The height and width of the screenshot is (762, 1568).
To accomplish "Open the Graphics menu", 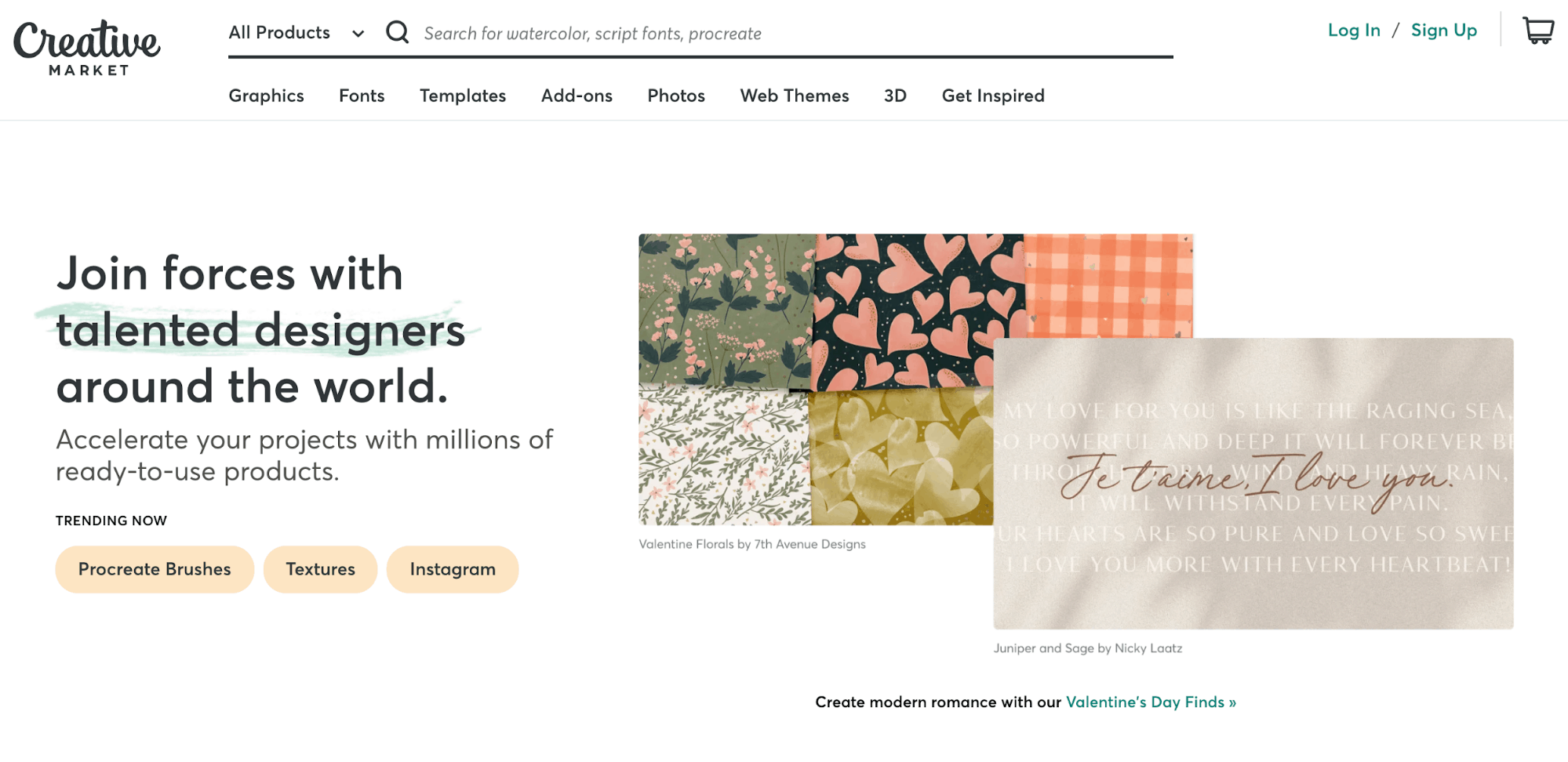I will 266,96.
